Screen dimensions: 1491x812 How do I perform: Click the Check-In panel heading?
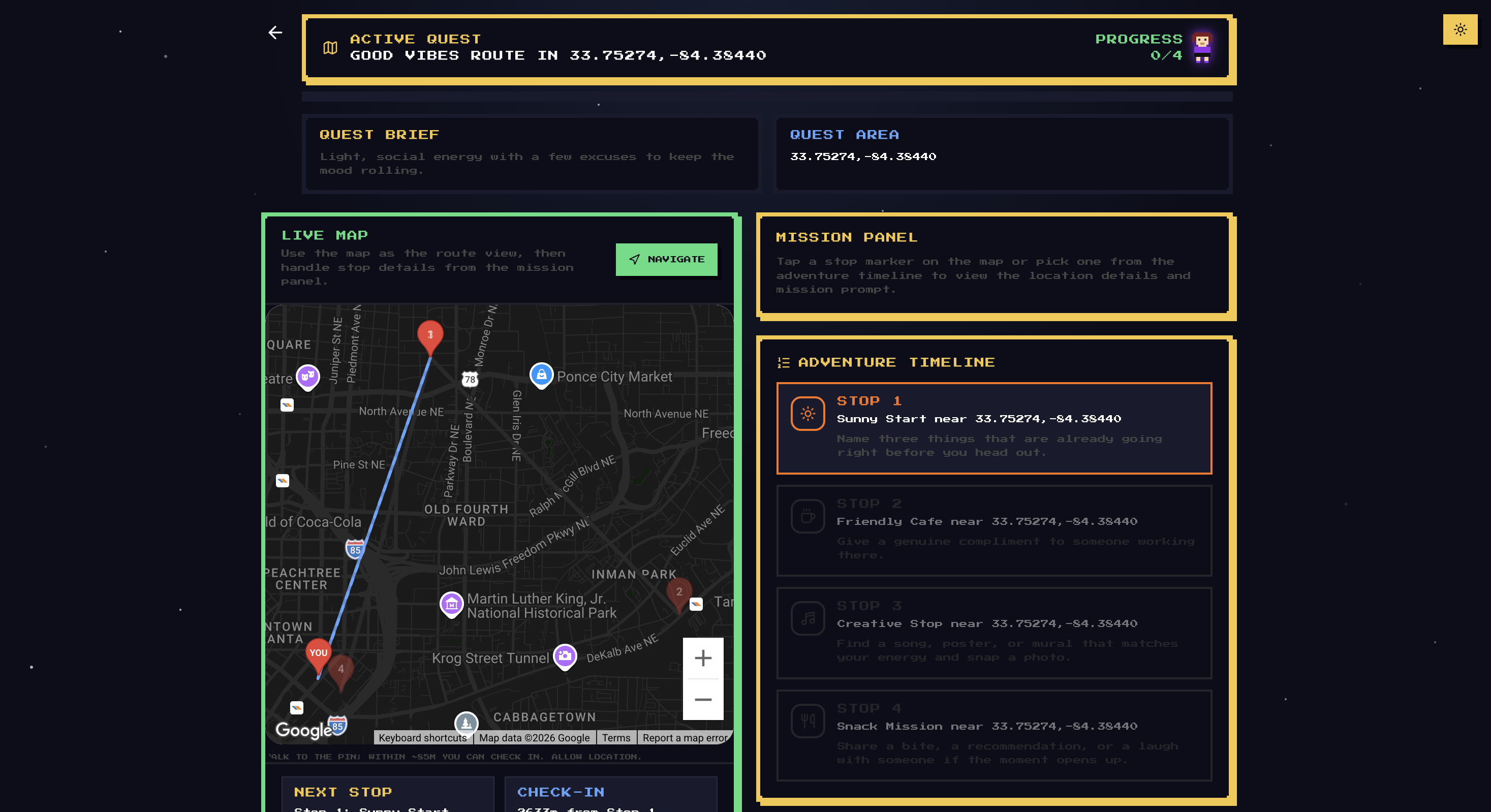tap(561, 792)
